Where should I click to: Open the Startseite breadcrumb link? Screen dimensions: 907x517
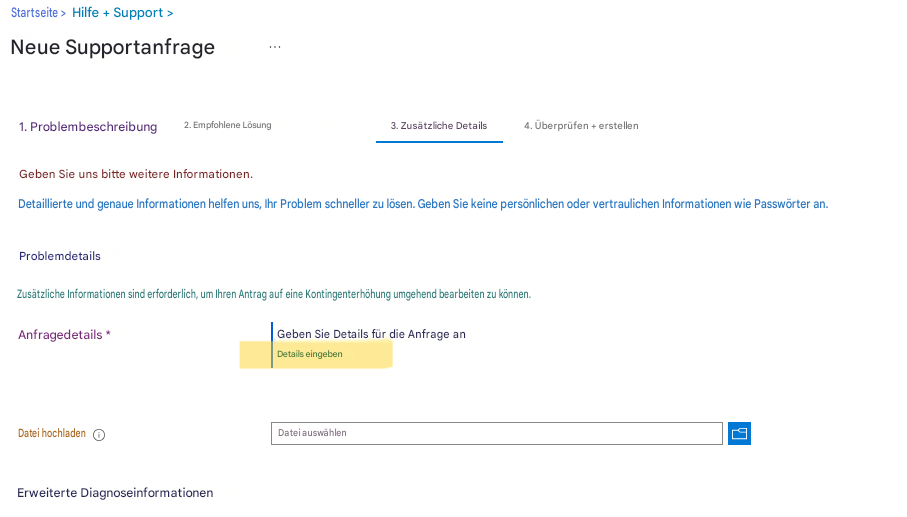(x=34, y=13)
